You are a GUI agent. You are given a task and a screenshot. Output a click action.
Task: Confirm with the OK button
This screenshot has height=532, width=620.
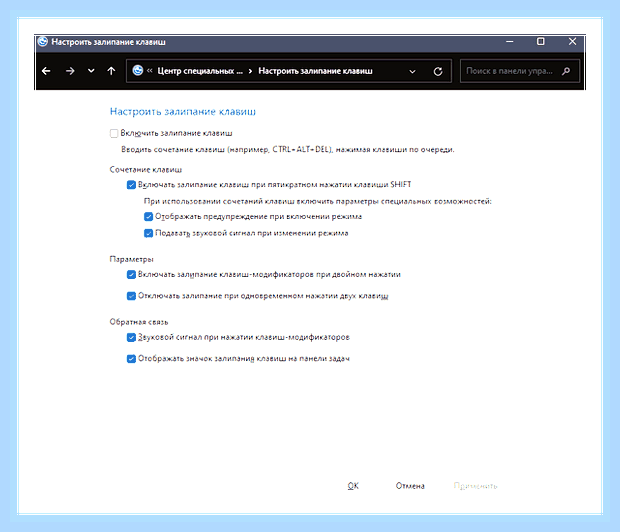pos(353,486)
